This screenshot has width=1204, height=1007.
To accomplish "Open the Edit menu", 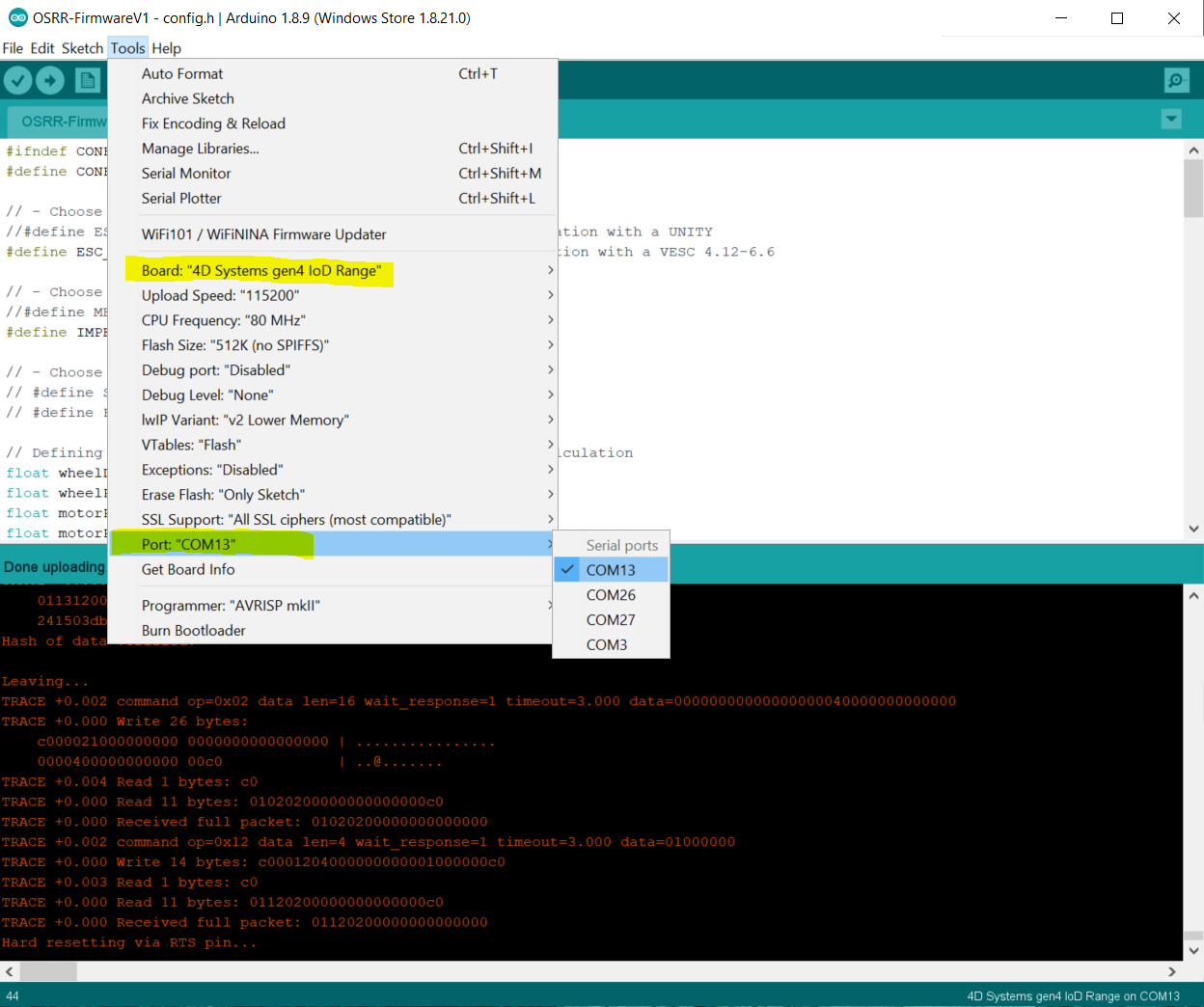I will 42,48.
